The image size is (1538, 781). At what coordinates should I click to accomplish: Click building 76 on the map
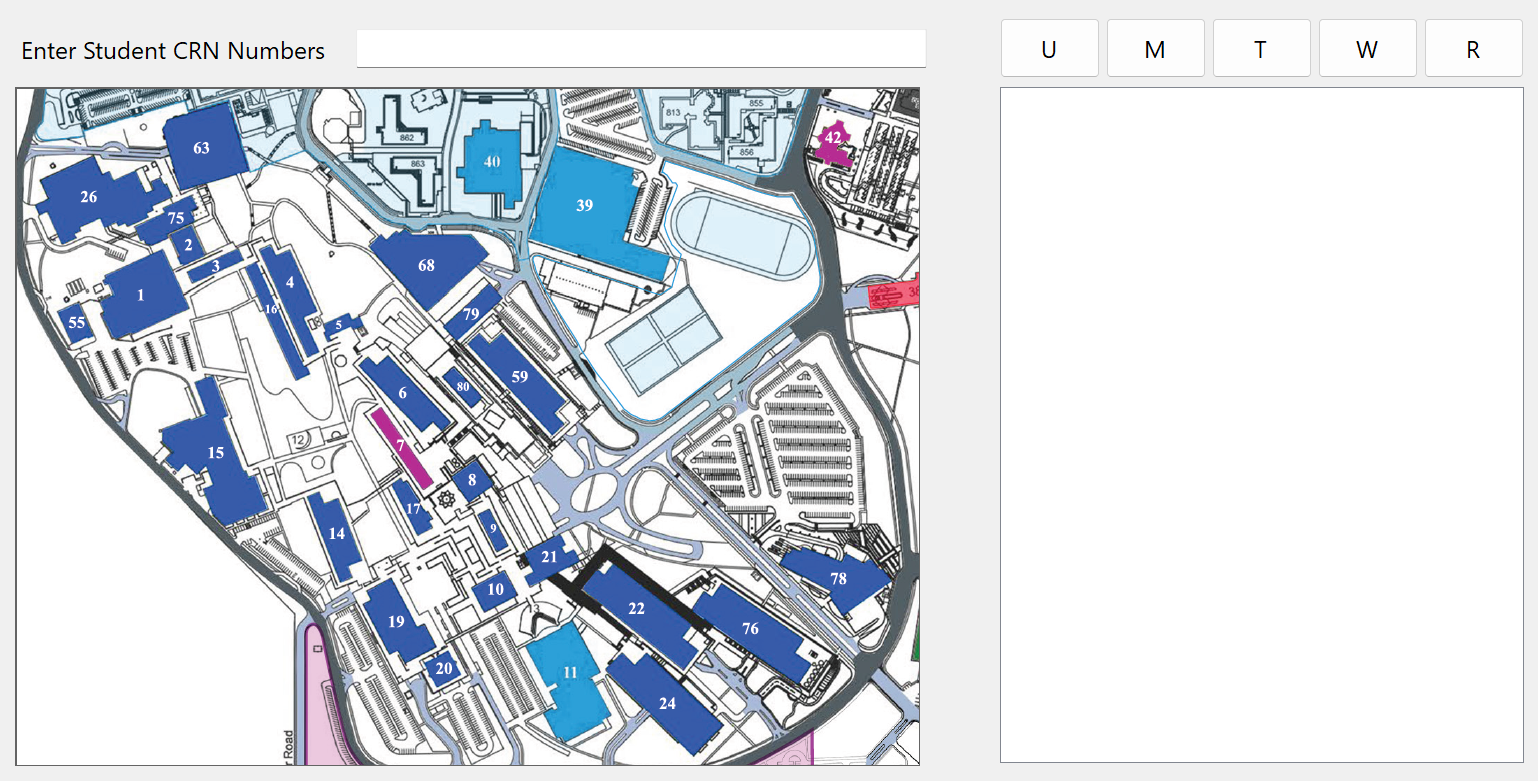[x=750, y=628]
